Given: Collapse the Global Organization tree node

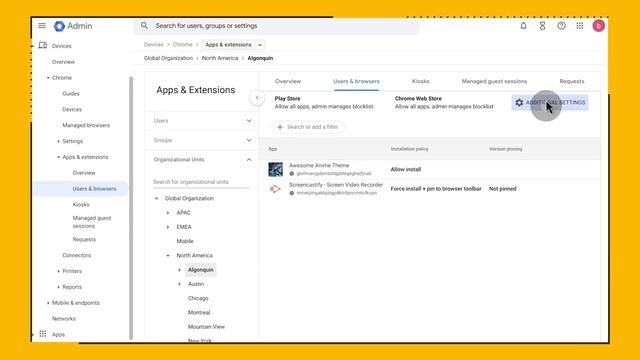Looking at the screenshot, I should coord(156,198).
